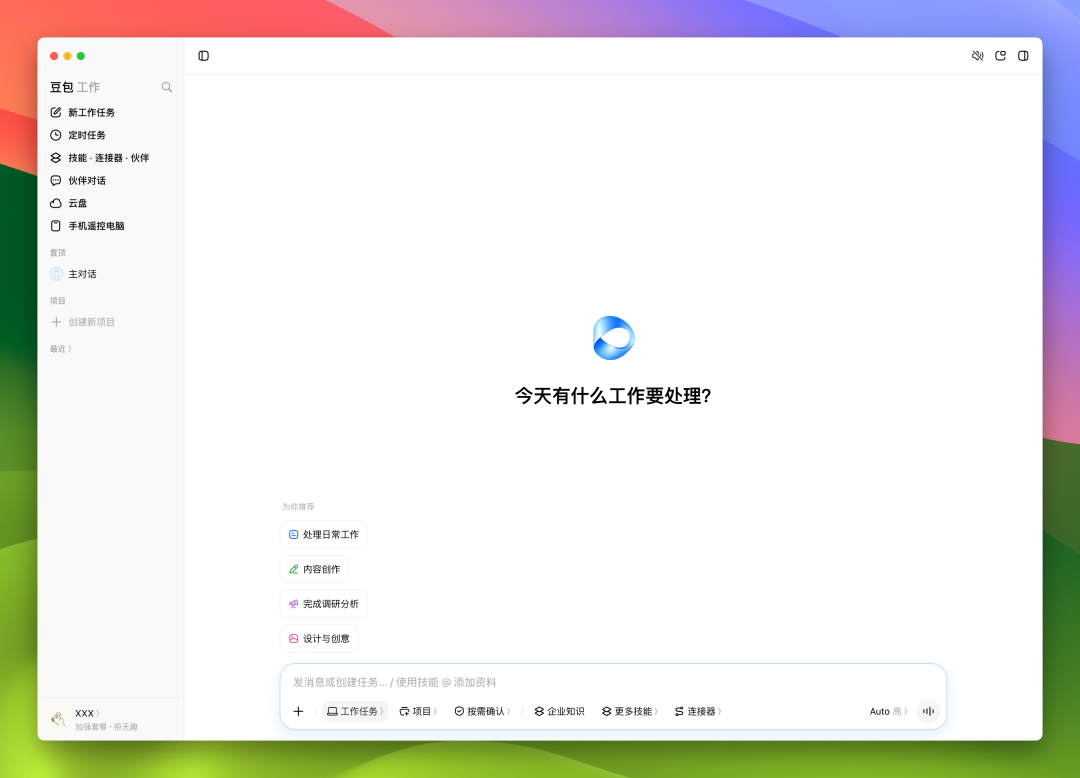Open the Auto 高 model dropdown
This screenshot has width=1080, height=778.
[889, 711]
